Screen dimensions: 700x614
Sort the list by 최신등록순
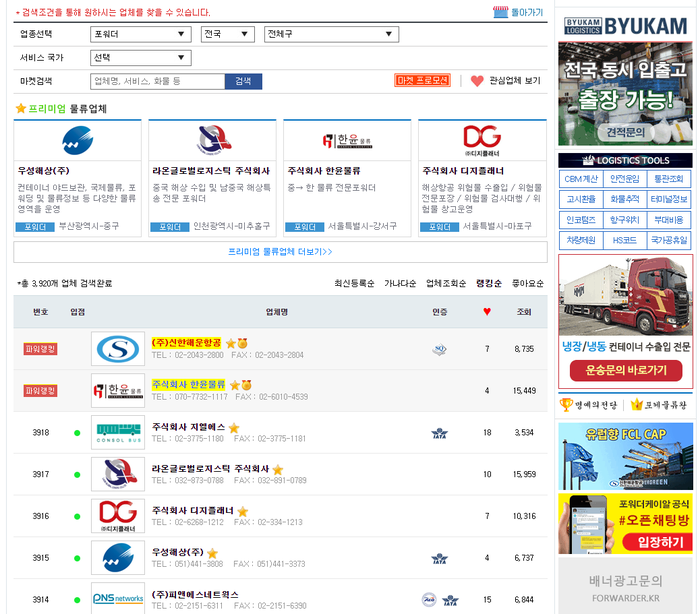[x=354, y=283]
